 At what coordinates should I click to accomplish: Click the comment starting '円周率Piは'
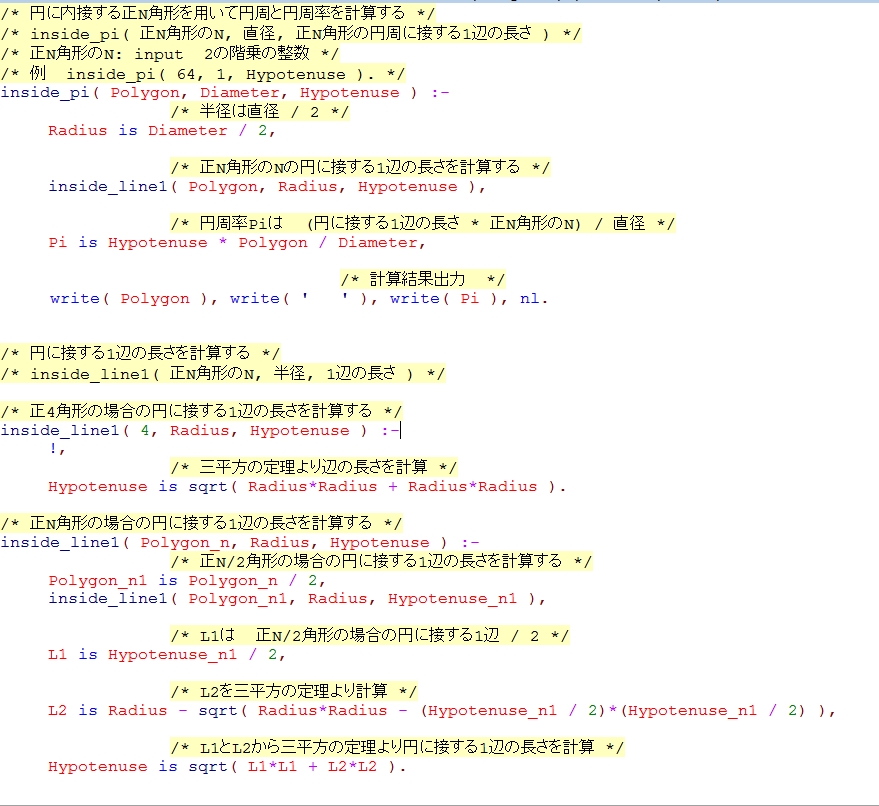coord(423,224)
